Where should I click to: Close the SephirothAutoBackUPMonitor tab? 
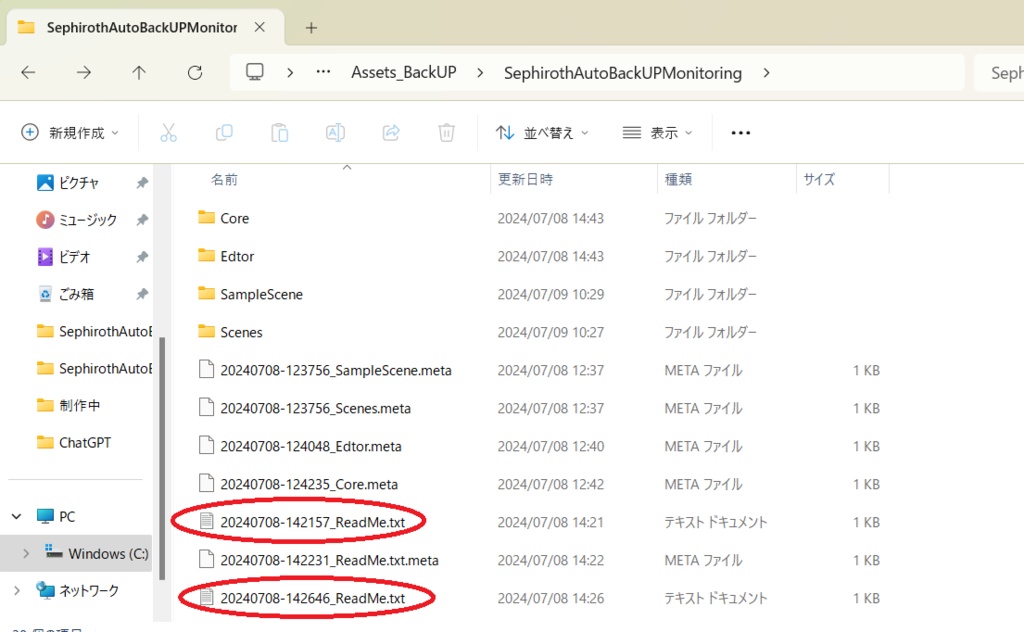(259, 27)
